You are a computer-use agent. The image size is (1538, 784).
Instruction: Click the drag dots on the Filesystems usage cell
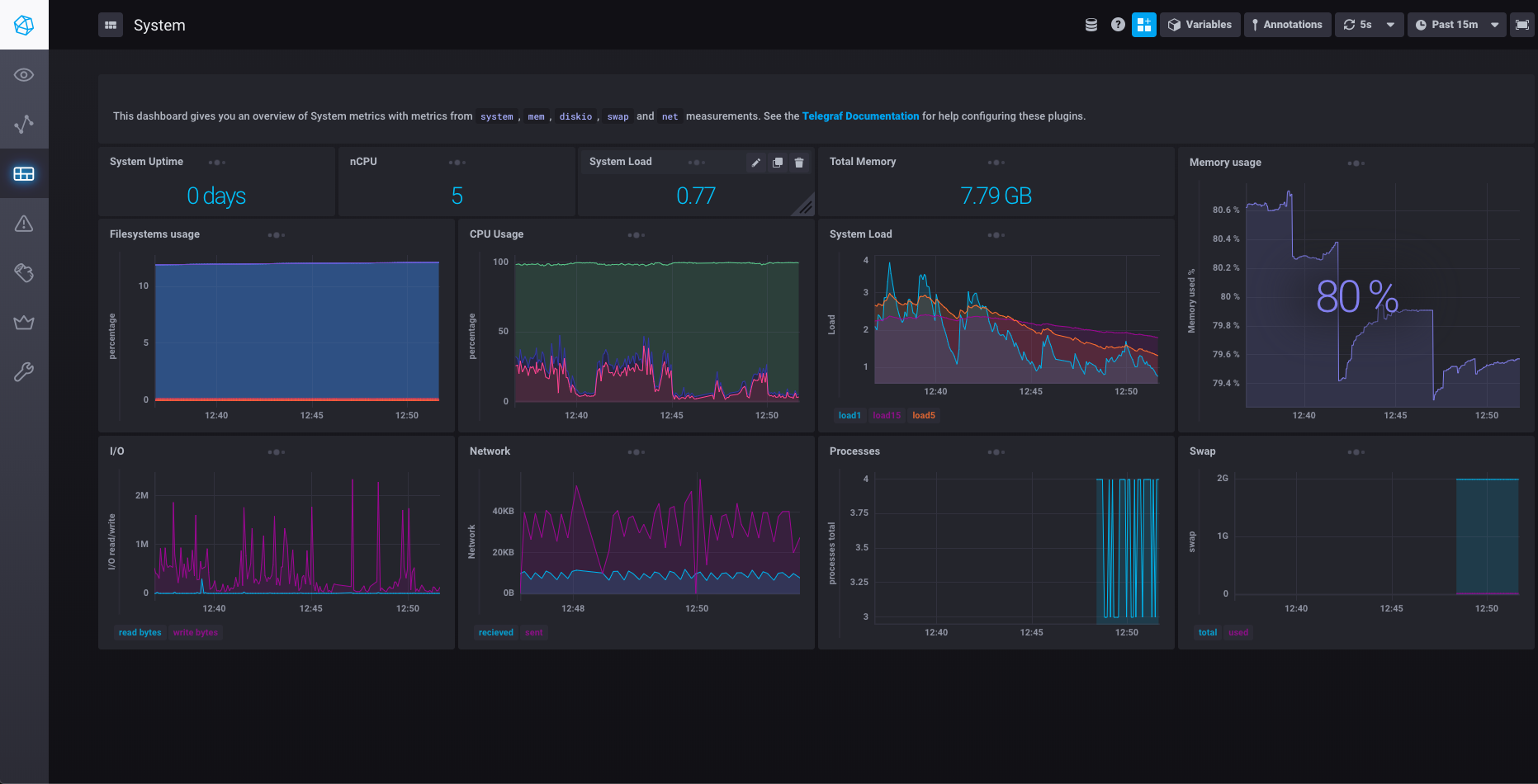pos(277,235)
